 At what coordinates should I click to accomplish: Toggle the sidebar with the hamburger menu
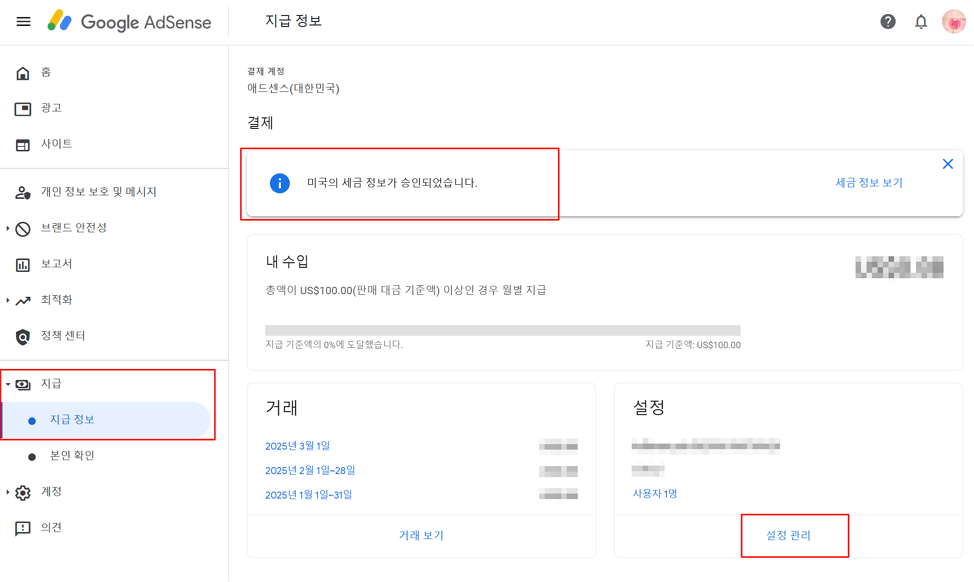coord(23,21)
